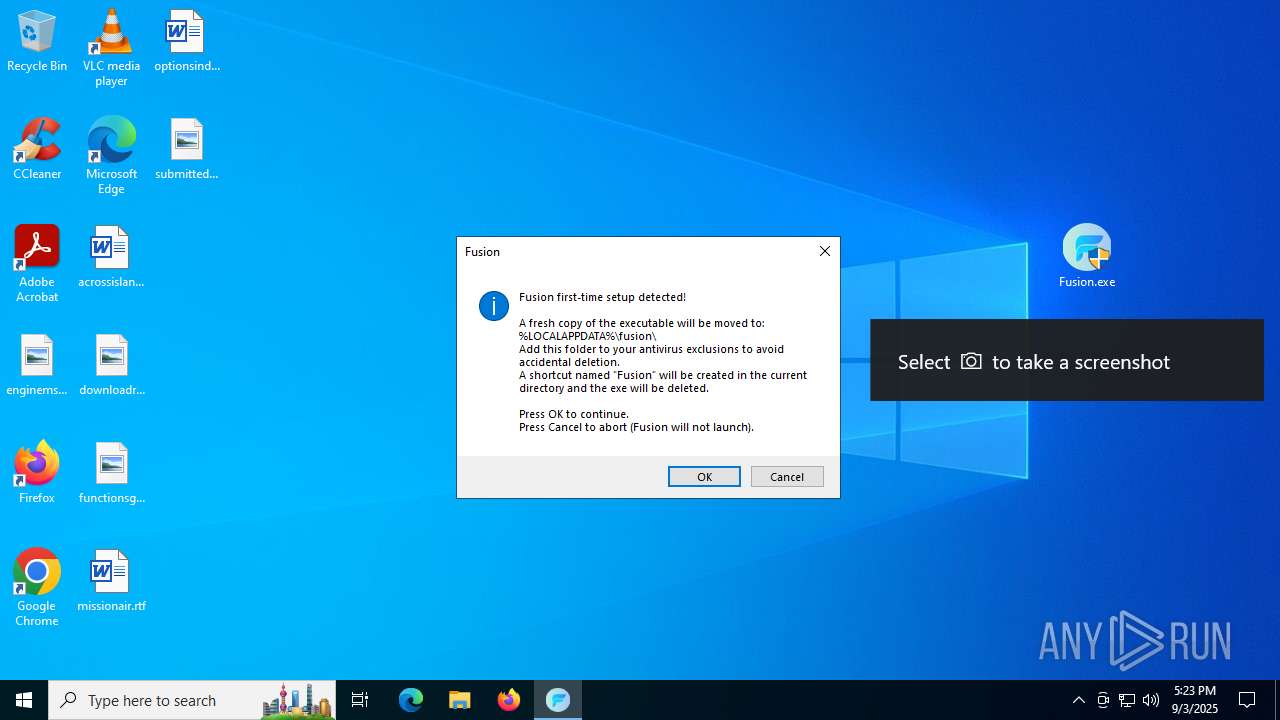Select the Fusion.exe desktop icon
The height and width of the screenshot is (720, 1280).
coord(1087,256)
